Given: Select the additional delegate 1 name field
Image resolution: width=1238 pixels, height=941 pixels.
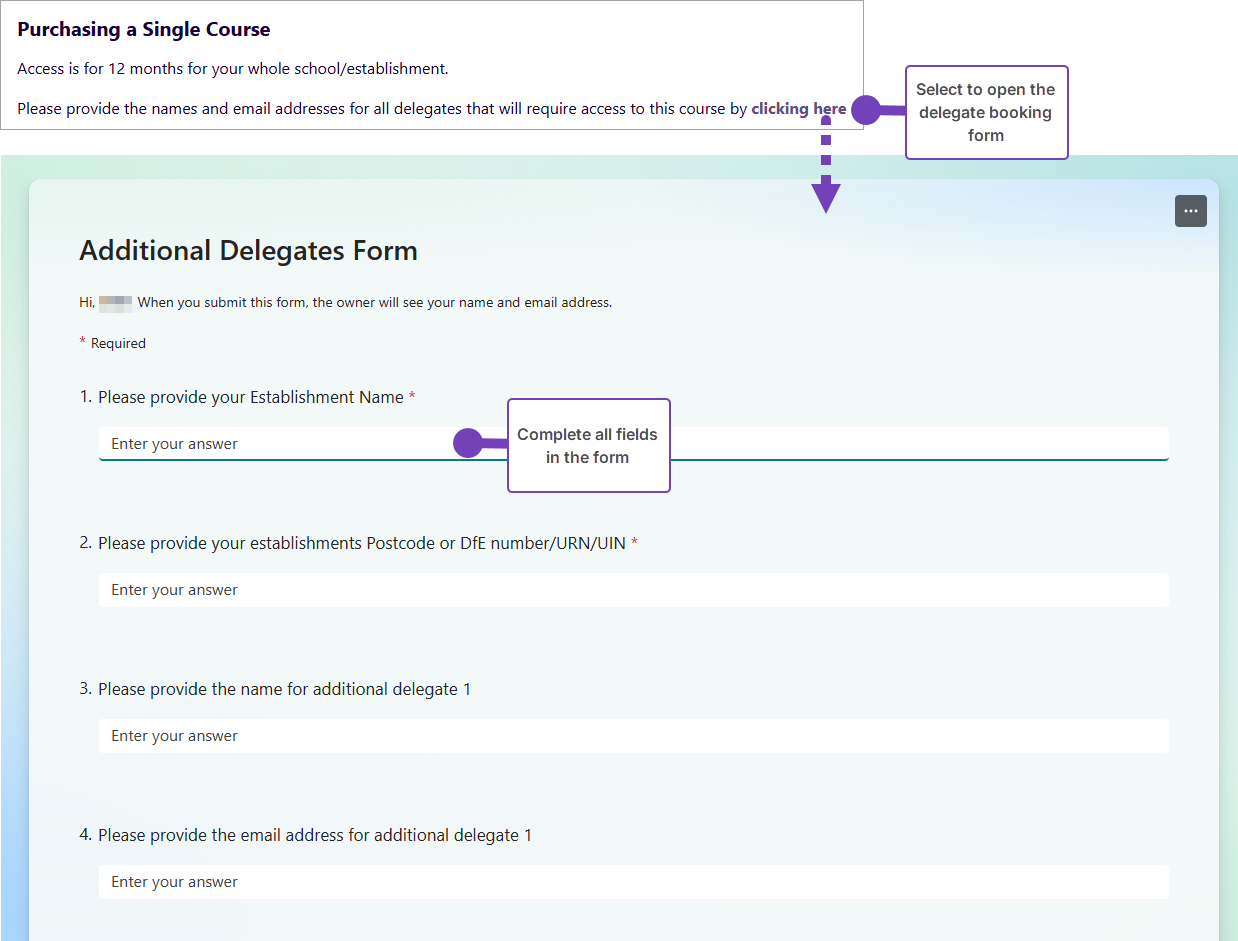Looking at the screenshot, I should click(633, 736).
